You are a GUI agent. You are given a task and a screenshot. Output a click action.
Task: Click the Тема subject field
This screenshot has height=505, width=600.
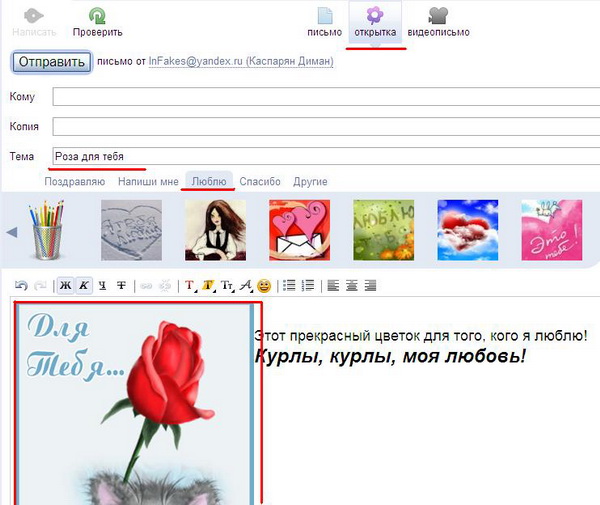tap(326, 156)
